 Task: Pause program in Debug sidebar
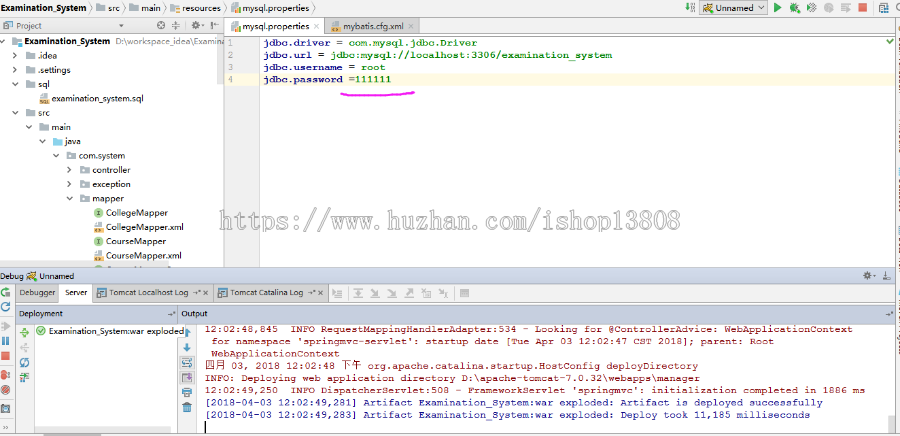coord(5,341)
